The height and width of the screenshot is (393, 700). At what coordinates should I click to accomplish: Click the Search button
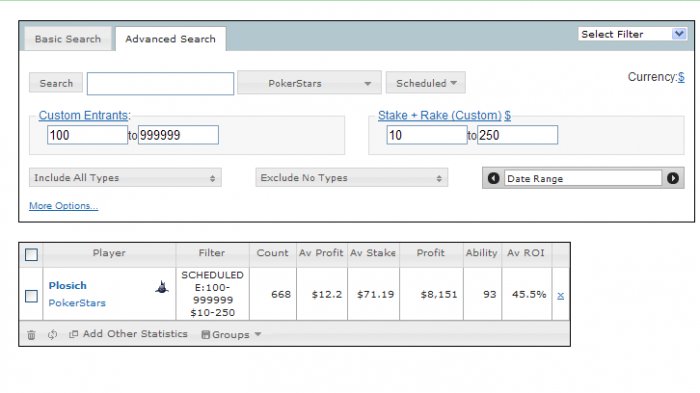point(56,83)
